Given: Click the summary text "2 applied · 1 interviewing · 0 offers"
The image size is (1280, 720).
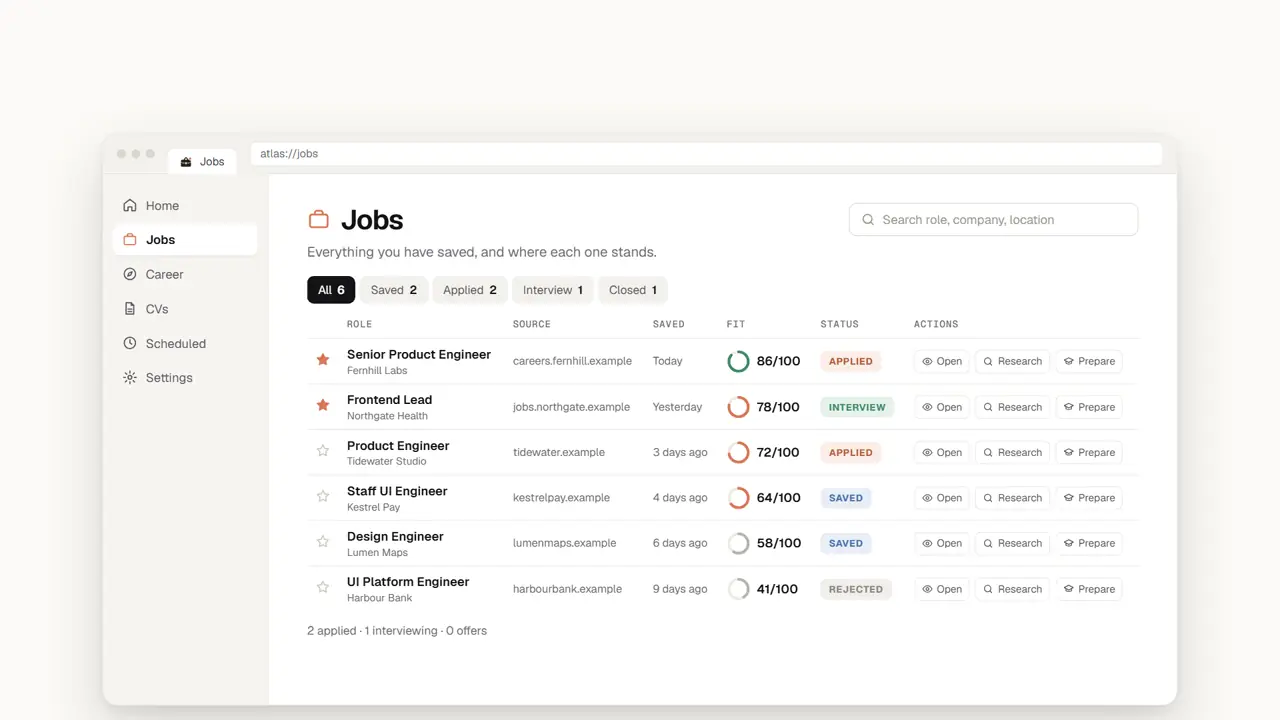Looking at the screenshot, I should 397,631.
